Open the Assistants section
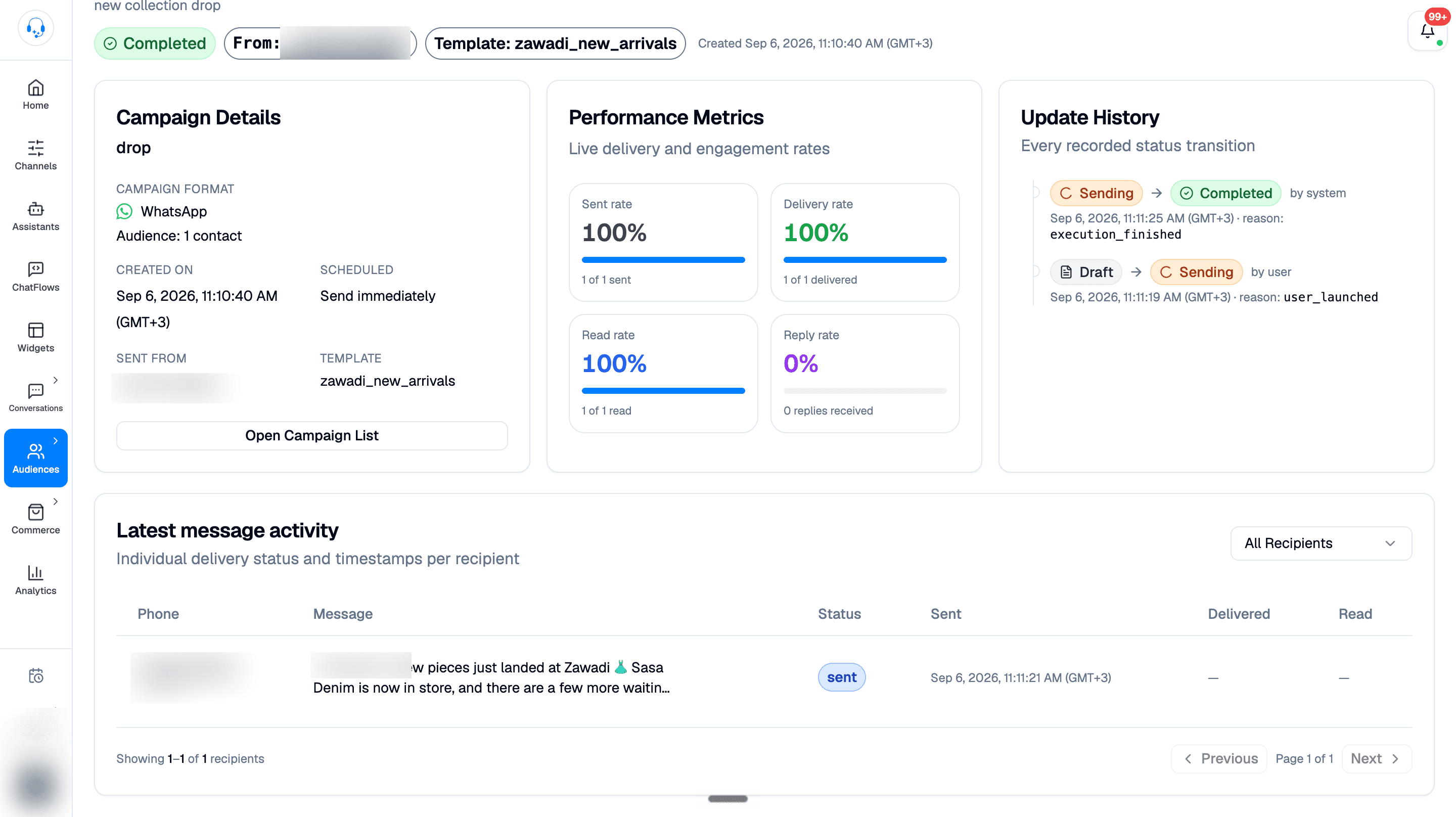Image resolution: width=1456 pixels, height=817 pixels. 35,216
